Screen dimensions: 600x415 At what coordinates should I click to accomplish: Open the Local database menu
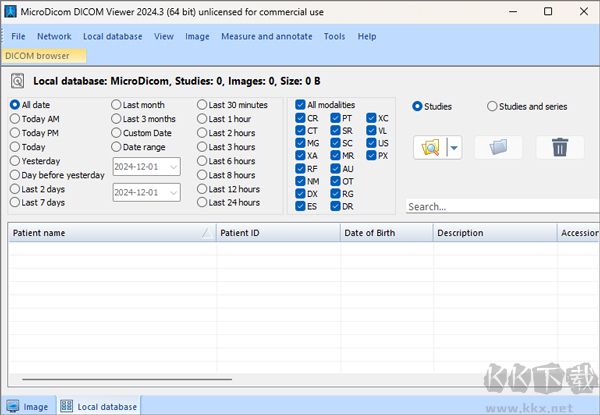pyautogui.click(x=112, y=36)
